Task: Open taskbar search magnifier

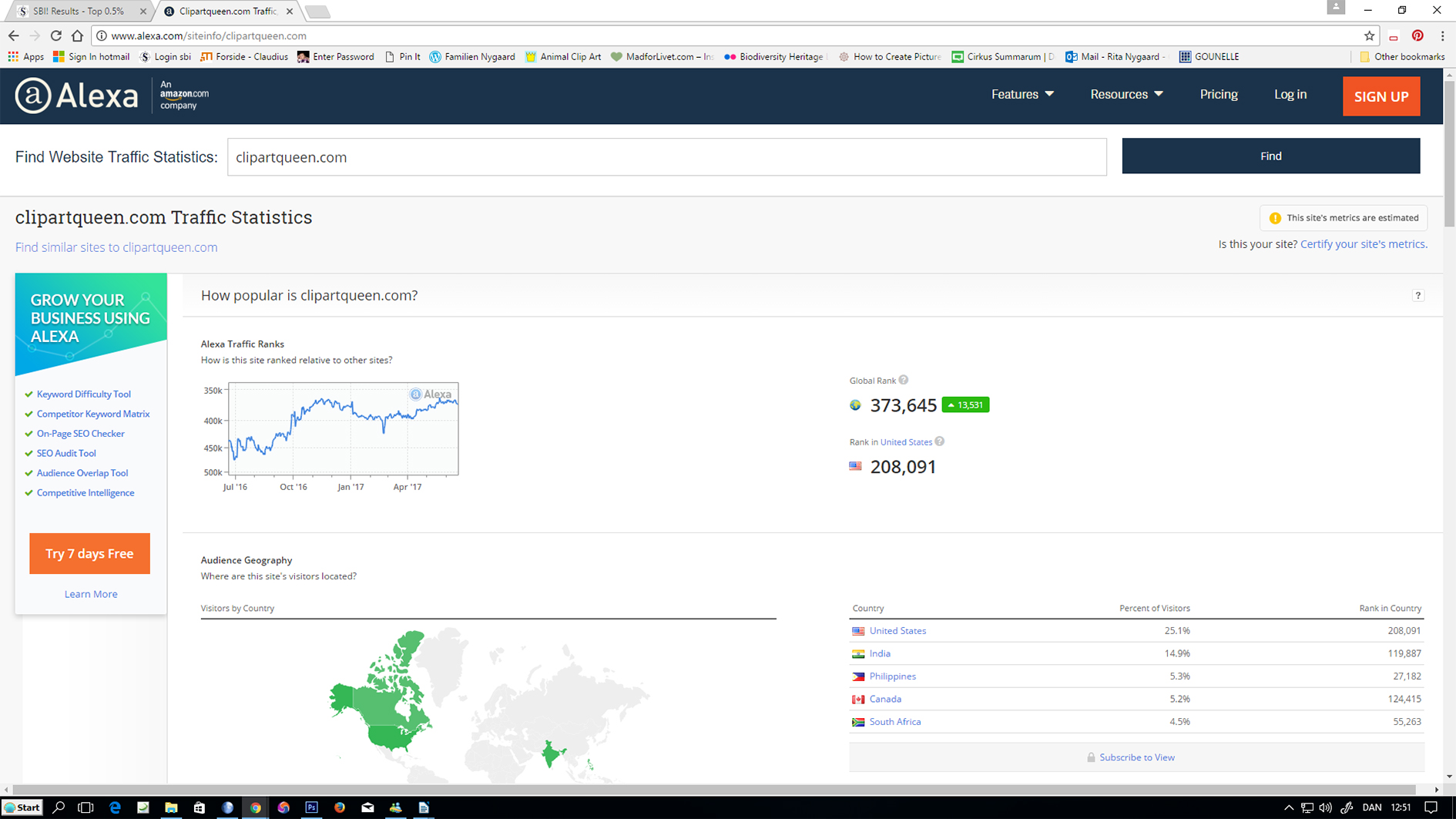Action: 59,807
